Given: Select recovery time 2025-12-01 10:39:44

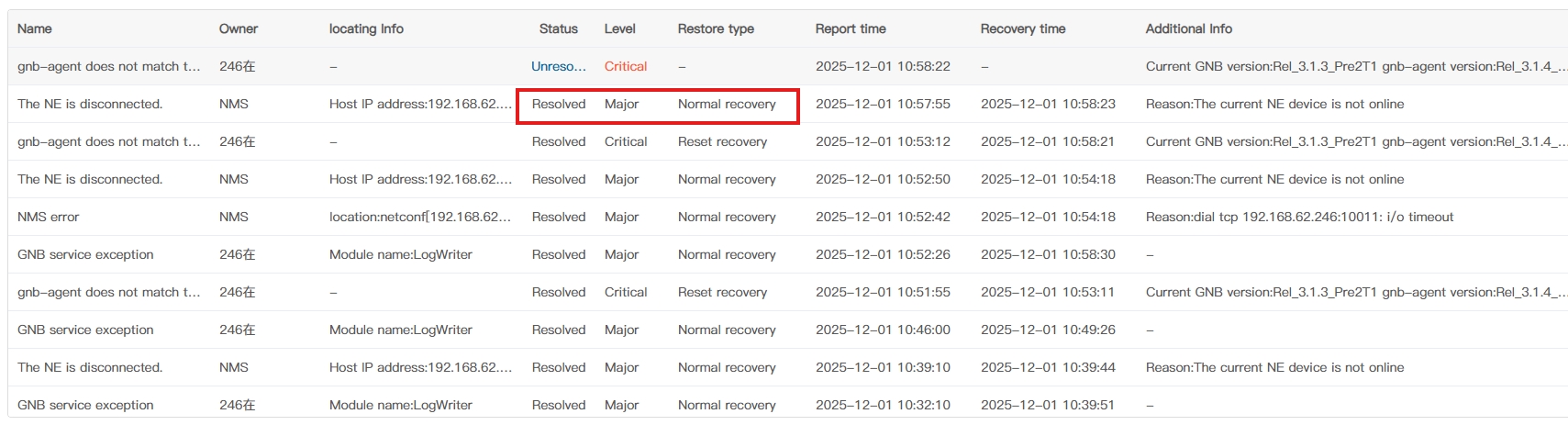Looking at the screenshot, I should [1048, 367].
